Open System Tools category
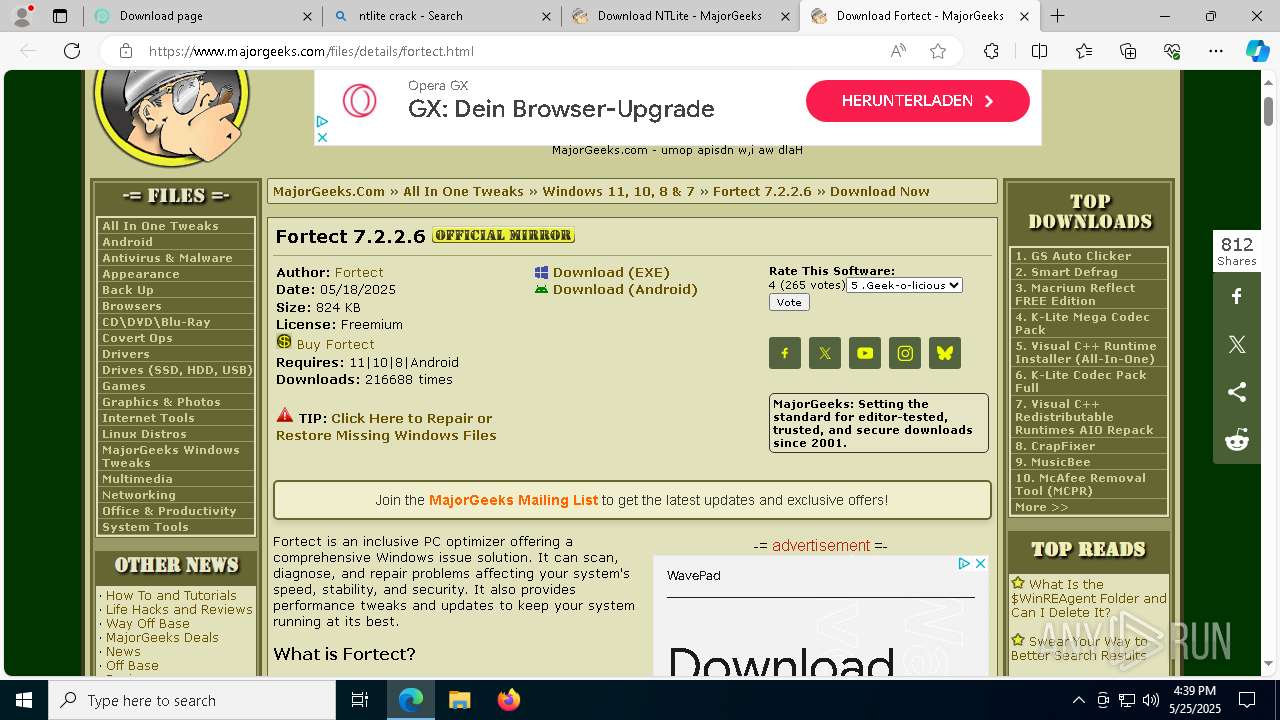1280x720 pixels. 145,527
